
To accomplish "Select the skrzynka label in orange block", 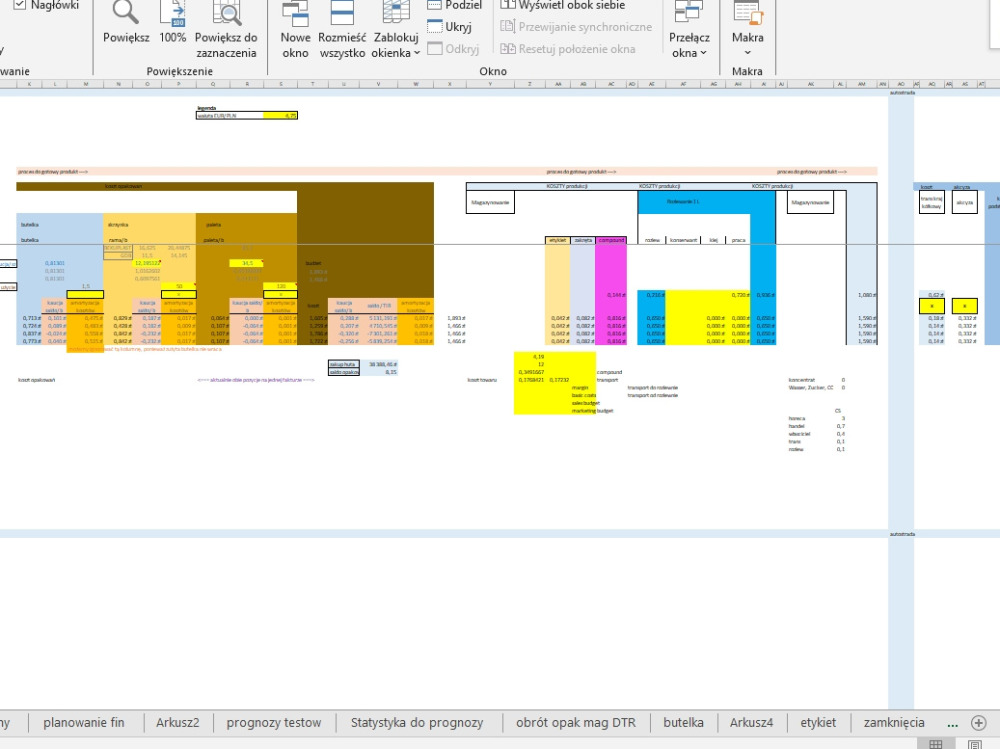I will pyautogui.click(x=118, y=225).
